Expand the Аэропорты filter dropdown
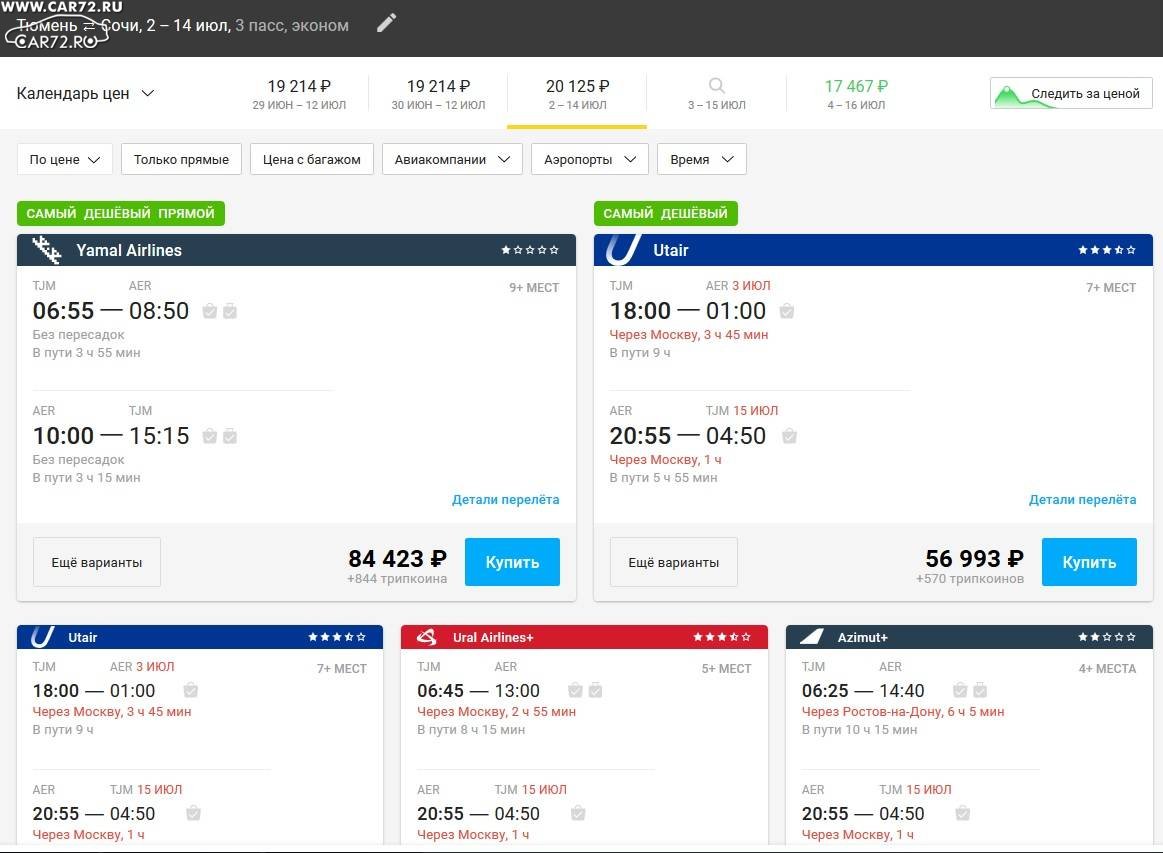 [x=590, y=159]
